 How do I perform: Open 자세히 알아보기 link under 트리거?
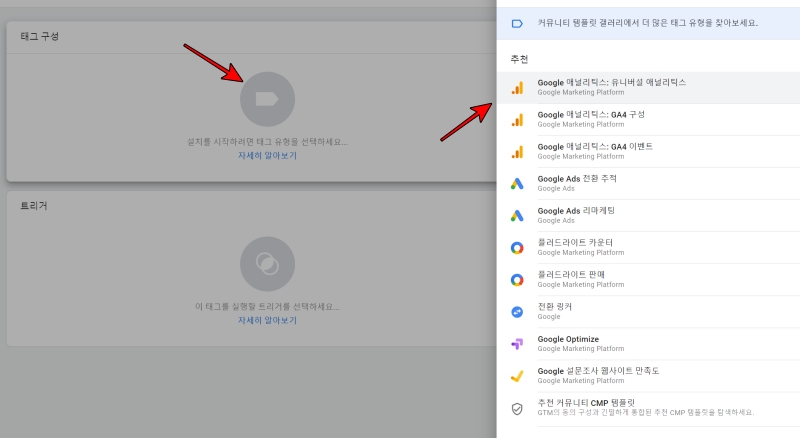(267, 320)
